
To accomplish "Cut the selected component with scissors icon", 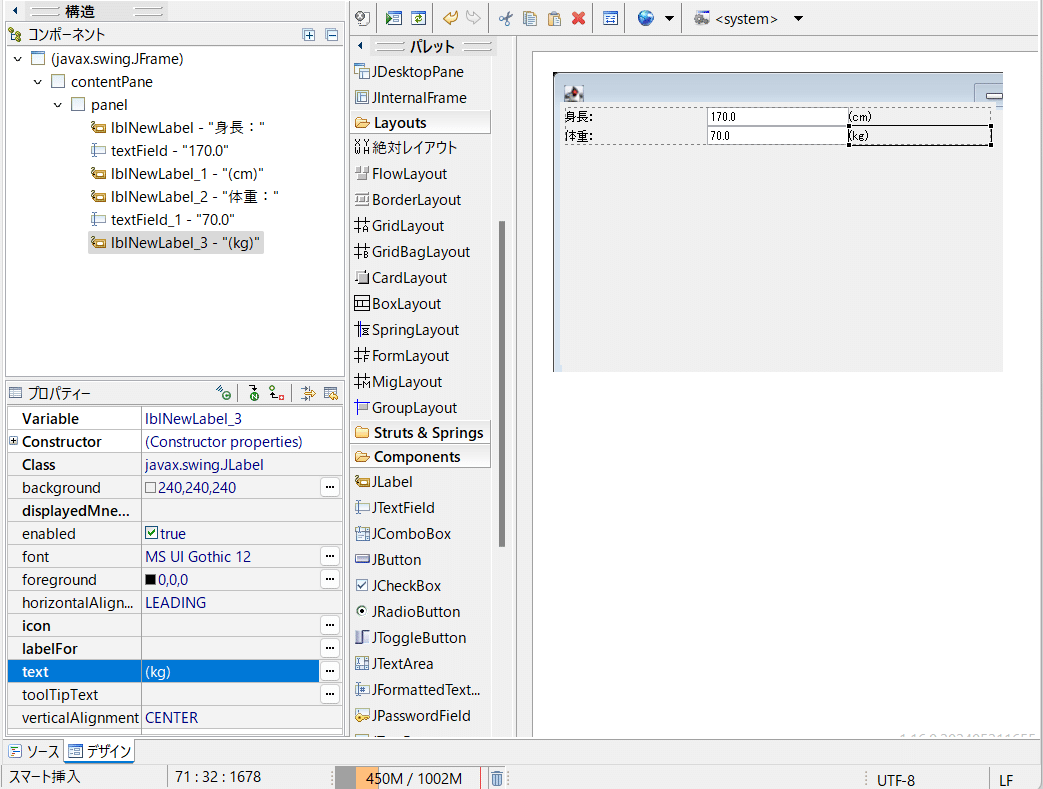I will [506, 18].
